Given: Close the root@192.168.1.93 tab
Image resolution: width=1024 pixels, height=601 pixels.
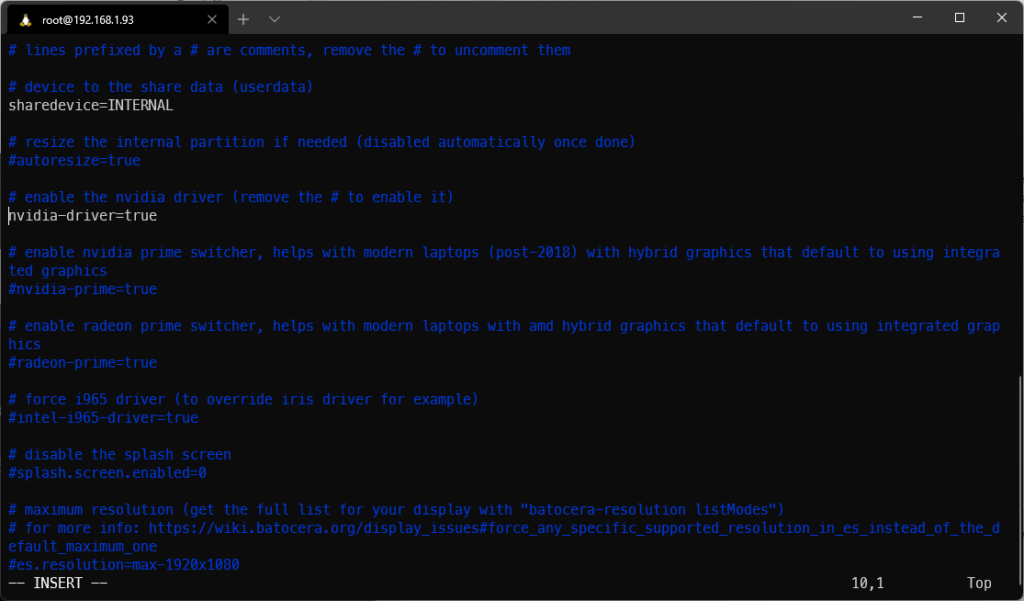Looking at the screenshot, I should pos(212,20).
